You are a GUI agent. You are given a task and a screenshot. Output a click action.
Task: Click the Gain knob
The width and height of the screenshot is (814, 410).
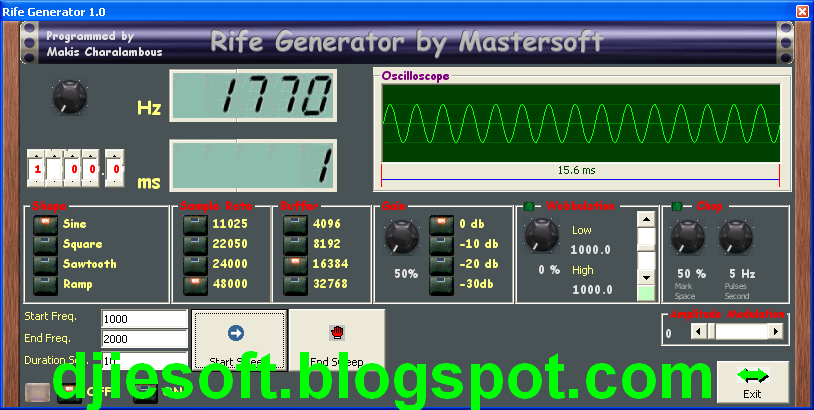(x=402, y=237)
